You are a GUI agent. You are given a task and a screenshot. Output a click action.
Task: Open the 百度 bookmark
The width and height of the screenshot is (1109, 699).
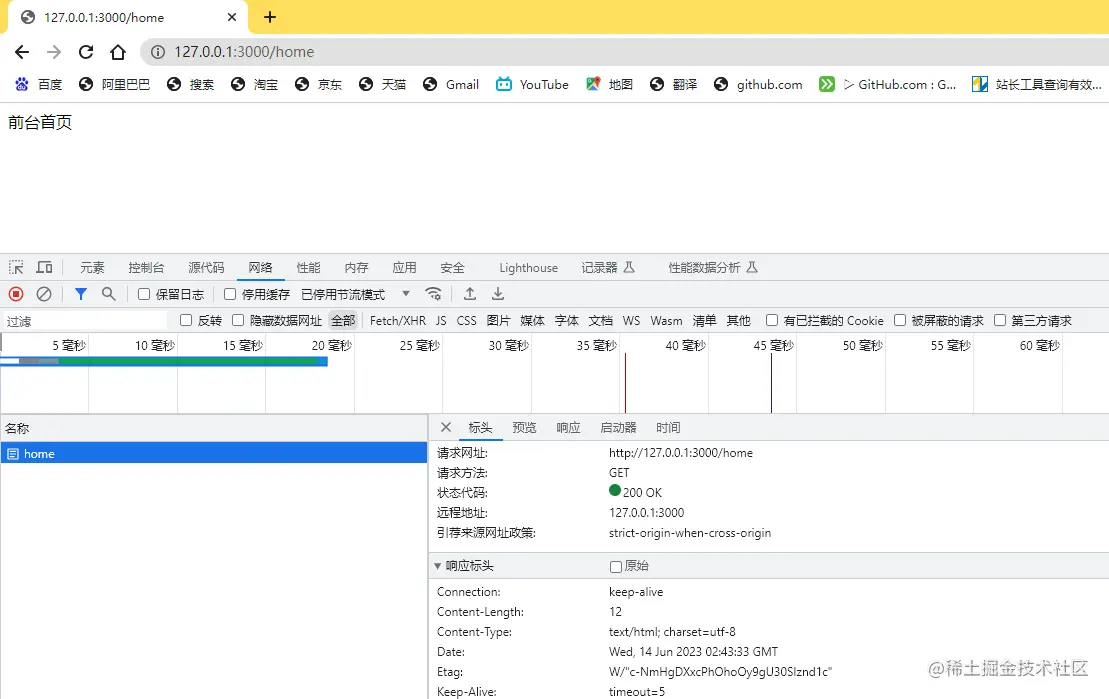point(38,84)
